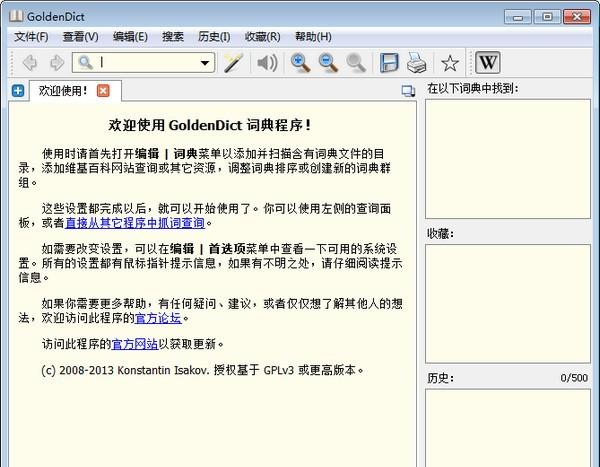This screenshot has width=600, height=467.
Task: Open the 收藏(R) menu
Action: [x=262, y=37]
